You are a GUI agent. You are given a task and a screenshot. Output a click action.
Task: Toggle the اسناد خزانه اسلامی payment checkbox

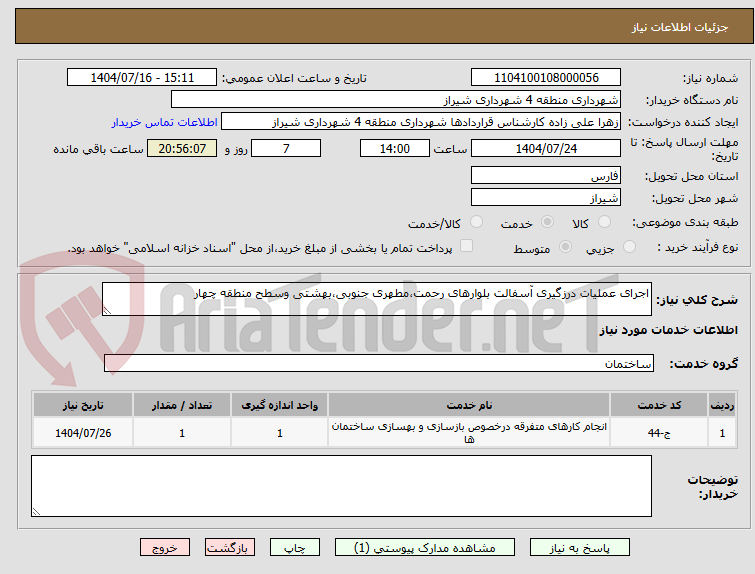(x=466, y=246)
